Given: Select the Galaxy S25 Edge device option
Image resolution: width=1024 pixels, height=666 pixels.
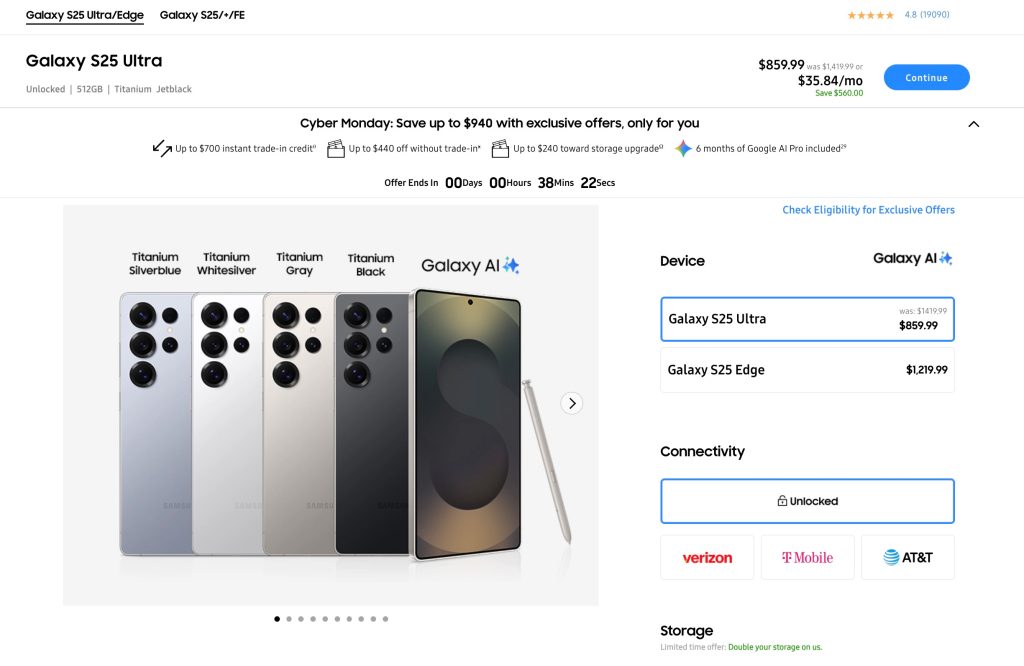Looking at the screenshot, I should tap(807, 370).
